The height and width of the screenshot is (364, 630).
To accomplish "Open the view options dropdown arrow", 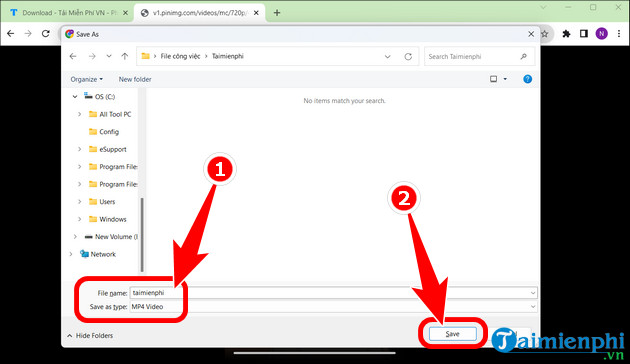I will [505, 79].
